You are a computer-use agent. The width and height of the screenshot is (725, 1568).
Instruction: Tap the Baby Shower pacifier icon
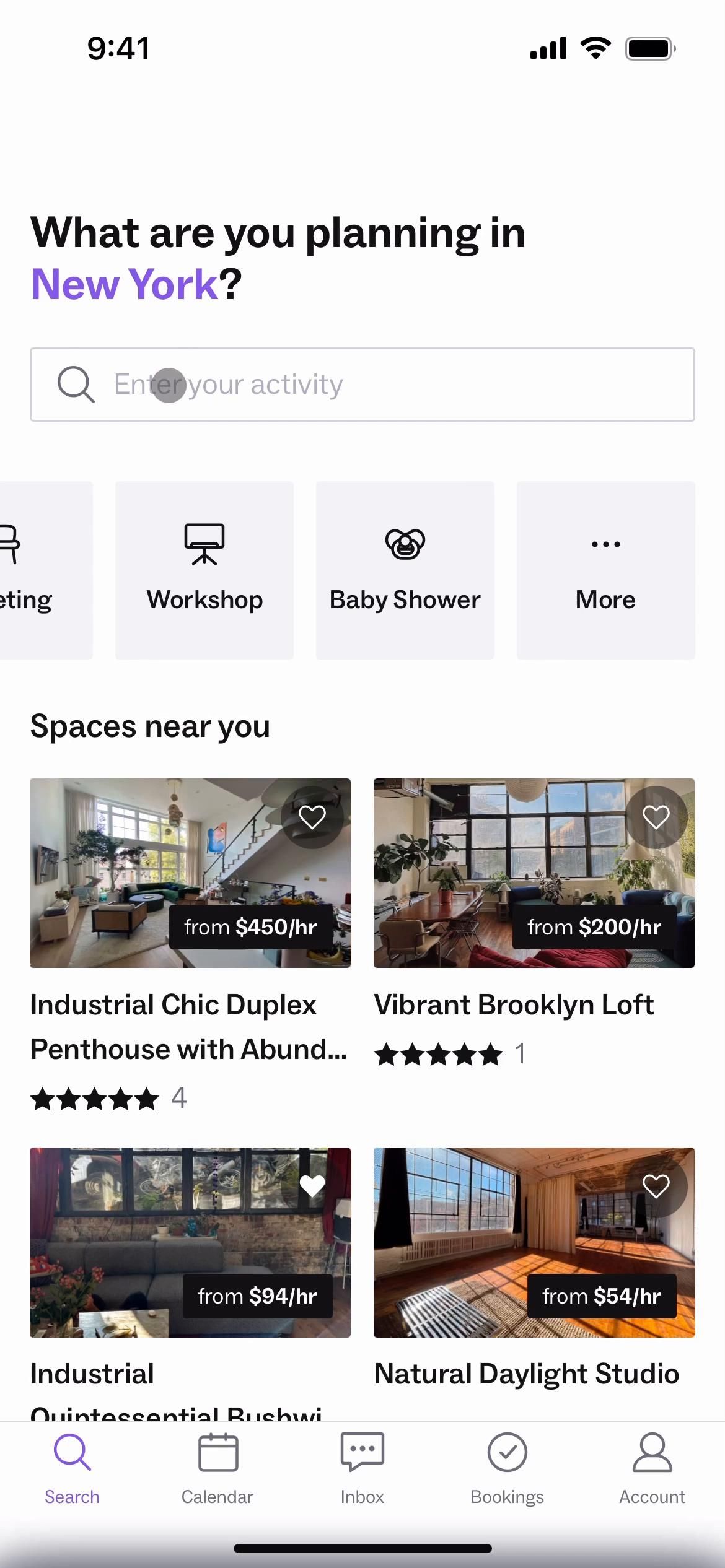tap(405, 544)
